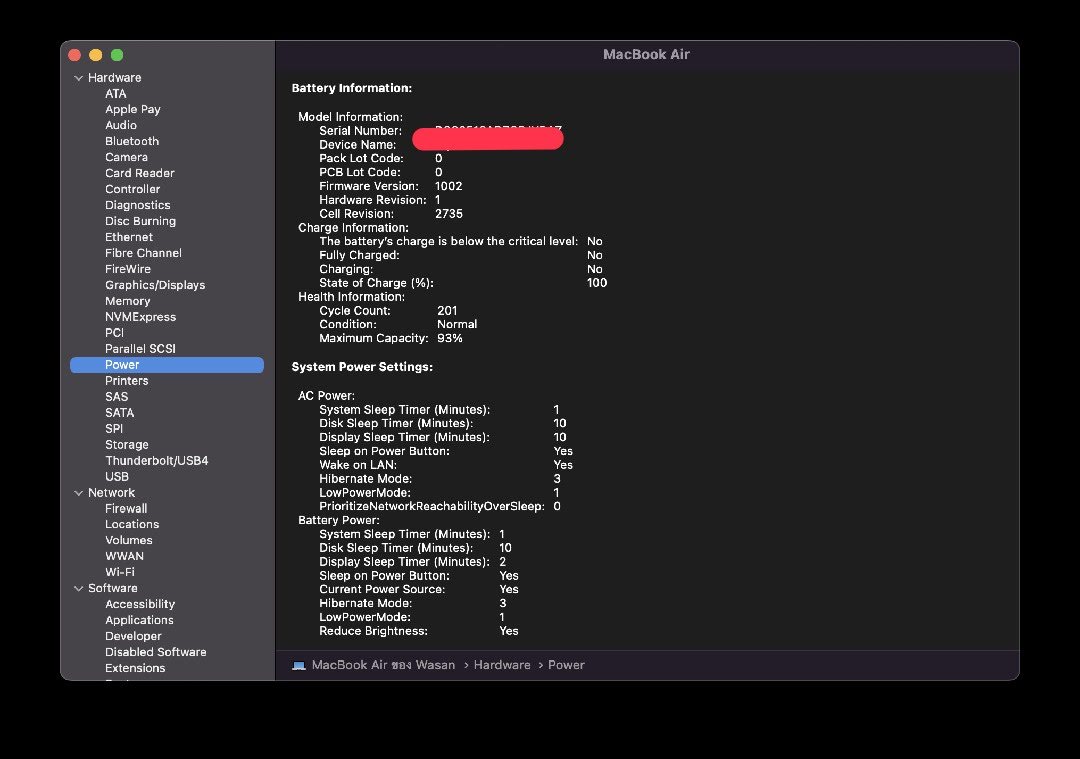Click the MacBook Air laptop icon in path bar
Screen dimensions: 1080x759
pyautogui.click(x=299, y=665)
